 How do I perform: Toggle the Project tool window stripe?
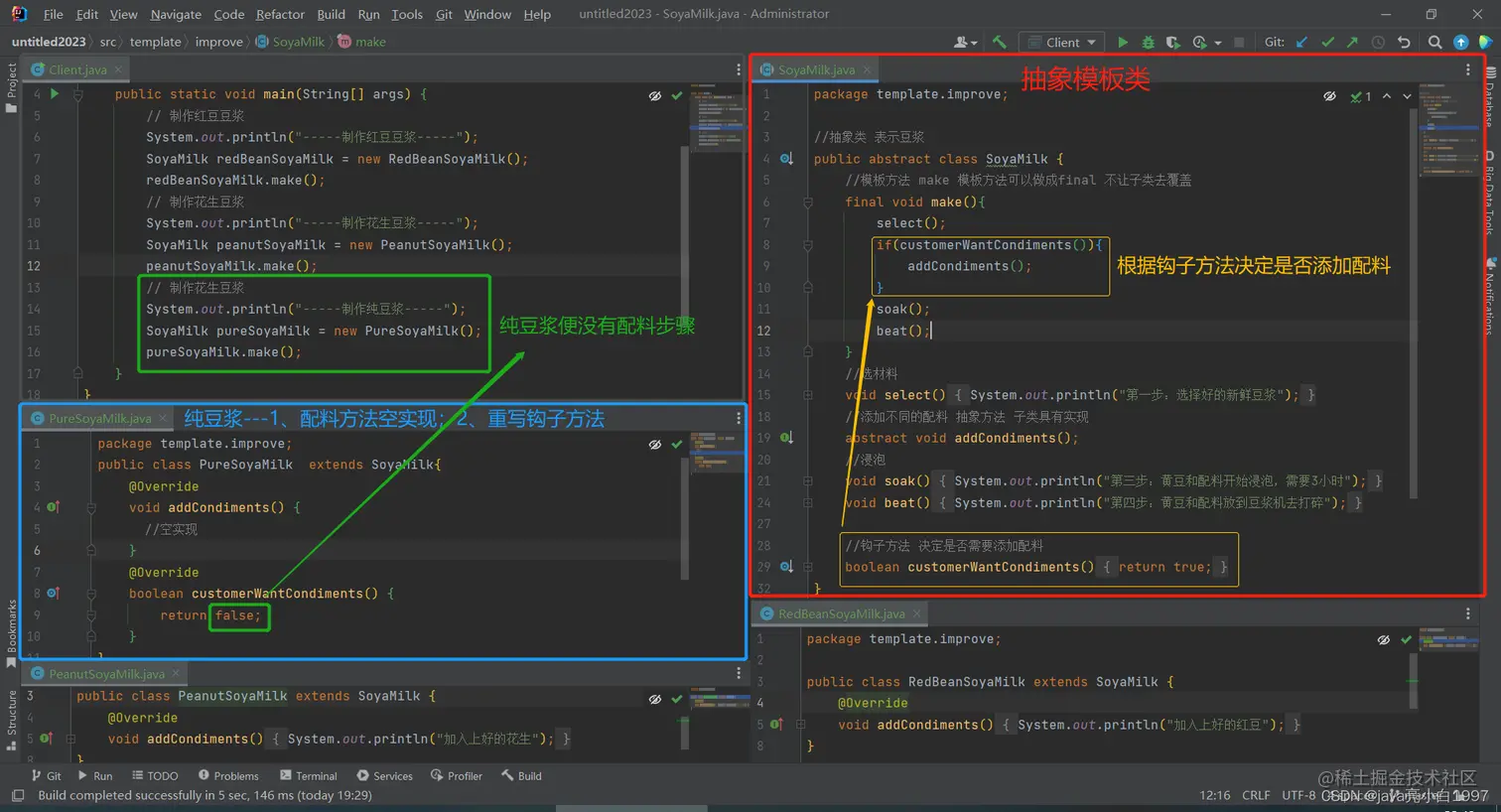coord(11,87)
